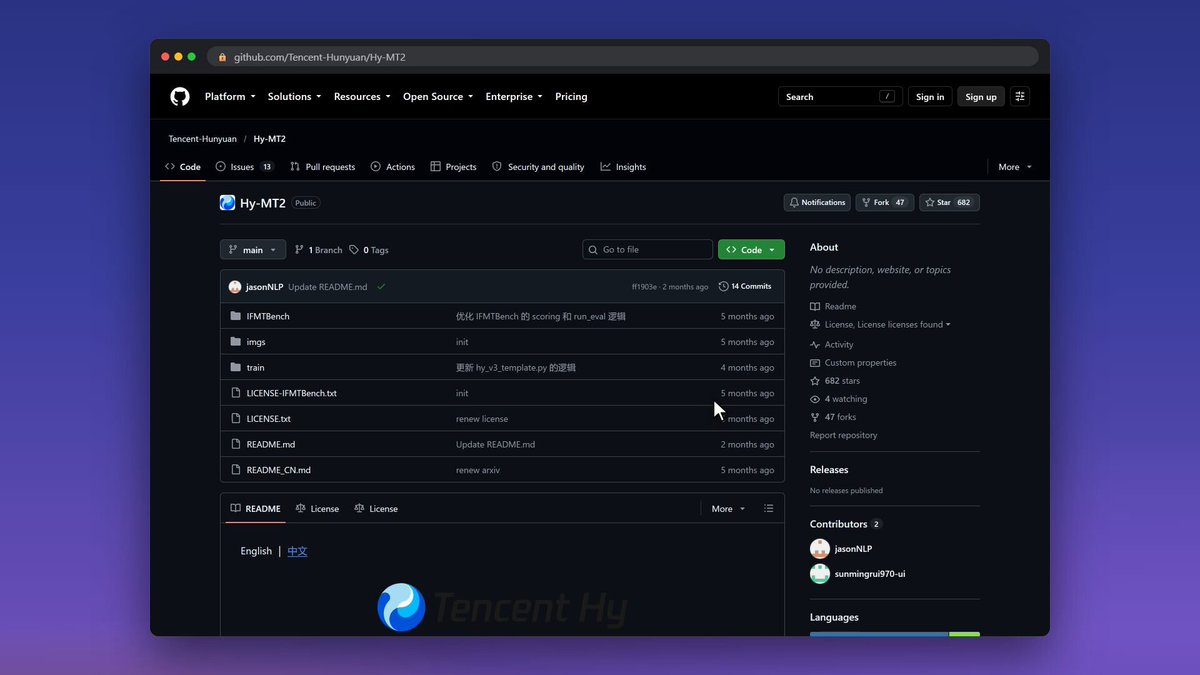Open the README More dropdown

tap(728, 509)
